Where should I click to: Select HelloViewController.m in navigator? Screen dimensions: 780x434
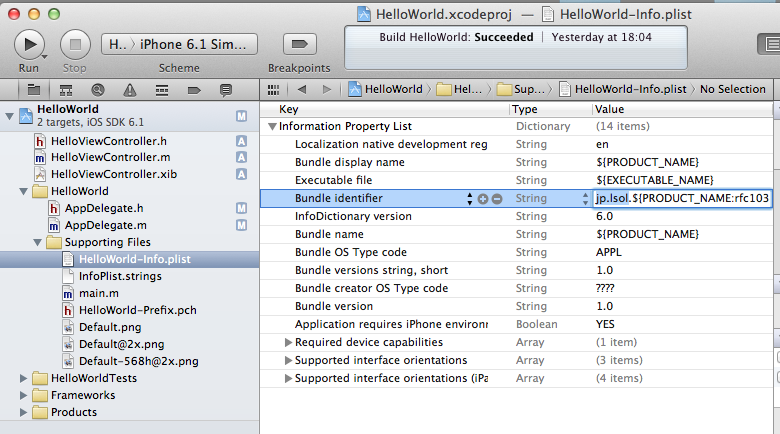(110, 158)
